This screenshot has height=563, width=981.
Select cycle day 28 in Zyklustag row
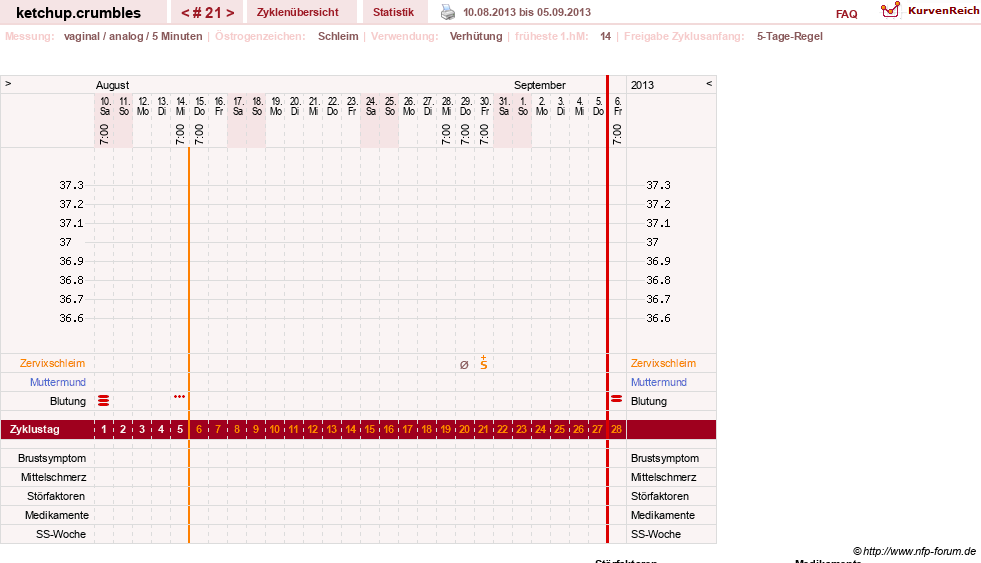[617, 430]
